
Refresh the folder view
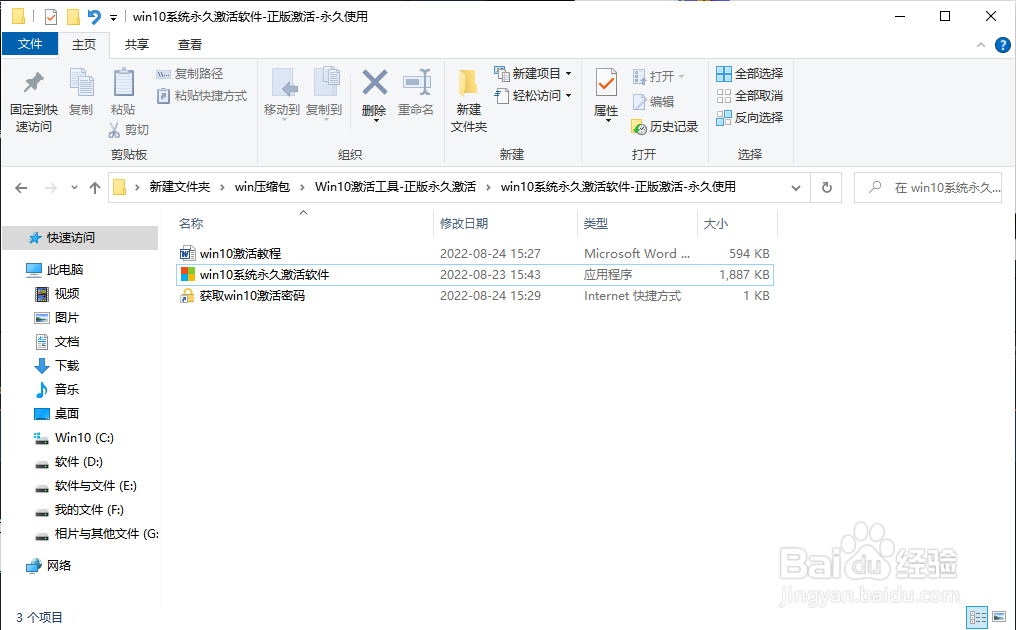pos(826,188)
